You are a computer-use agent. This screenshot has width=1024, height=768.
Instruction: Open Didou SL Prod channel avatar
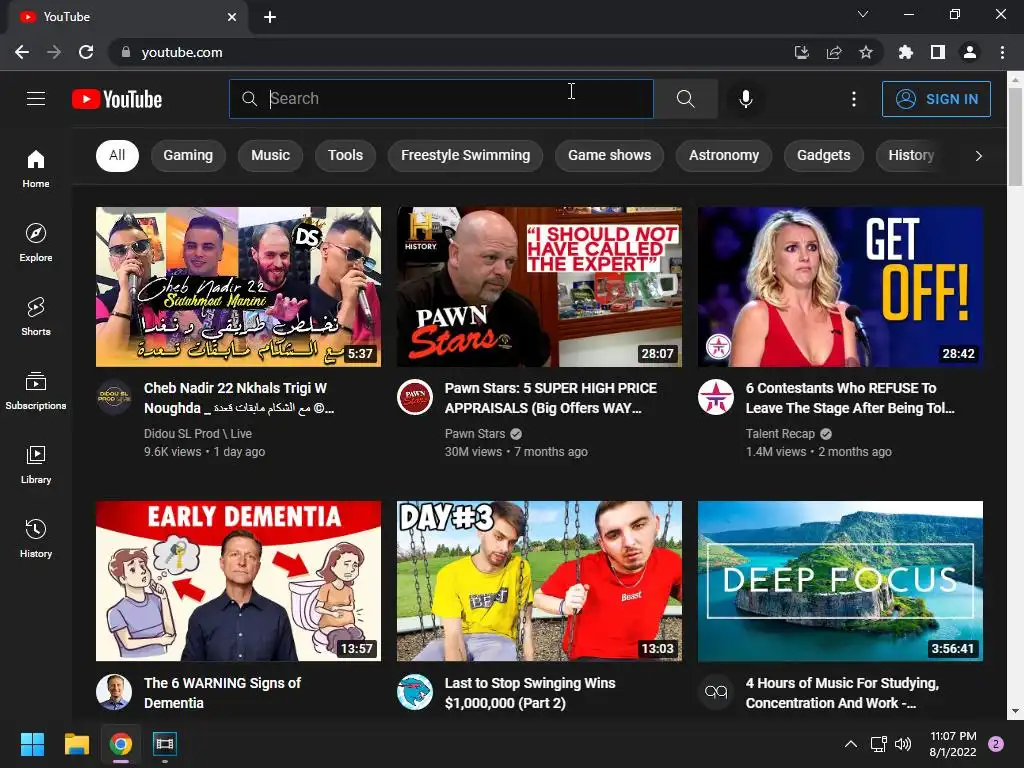(114, 396)
